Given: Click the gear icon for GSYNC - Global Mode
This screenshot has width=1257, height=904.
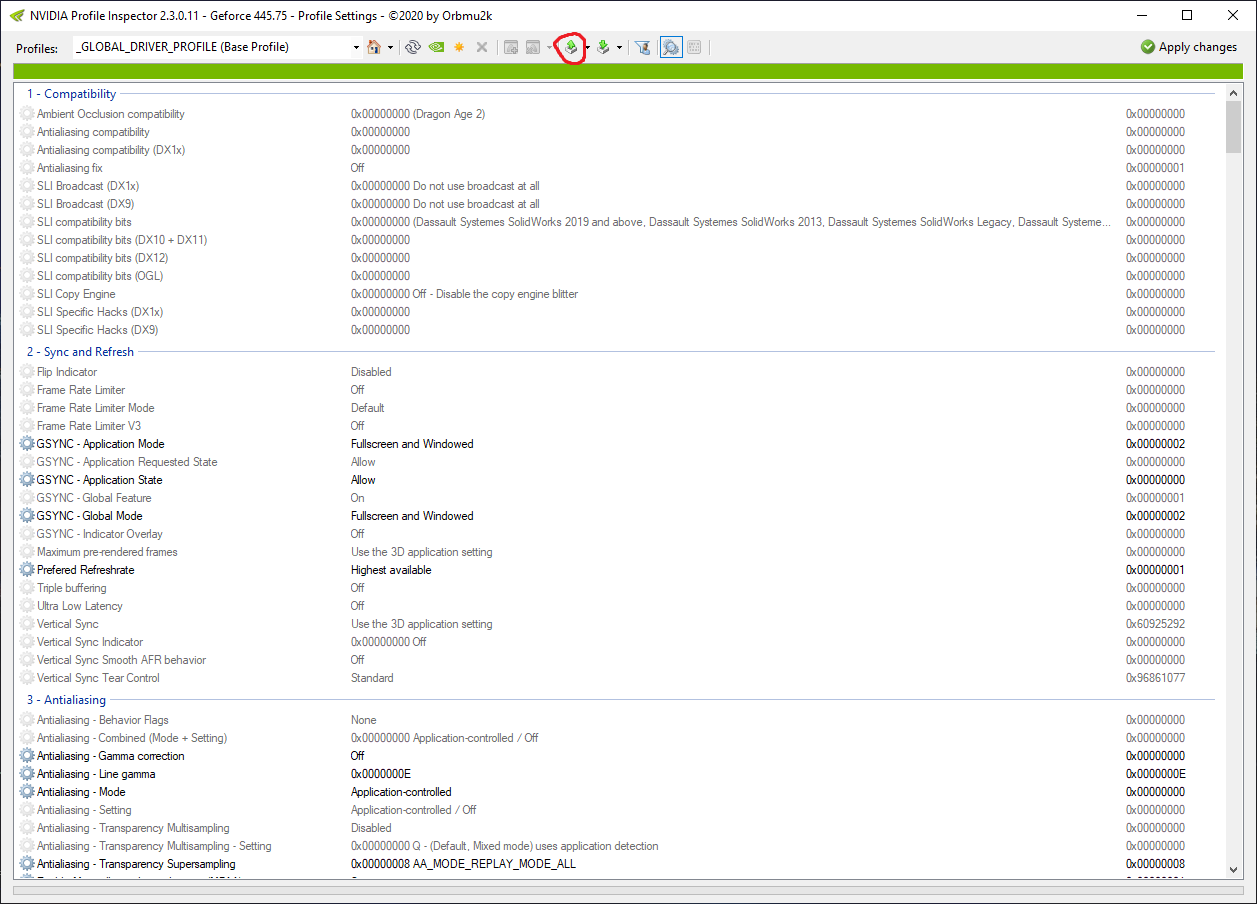Looking at the screenshot, I should coord(27,516).
